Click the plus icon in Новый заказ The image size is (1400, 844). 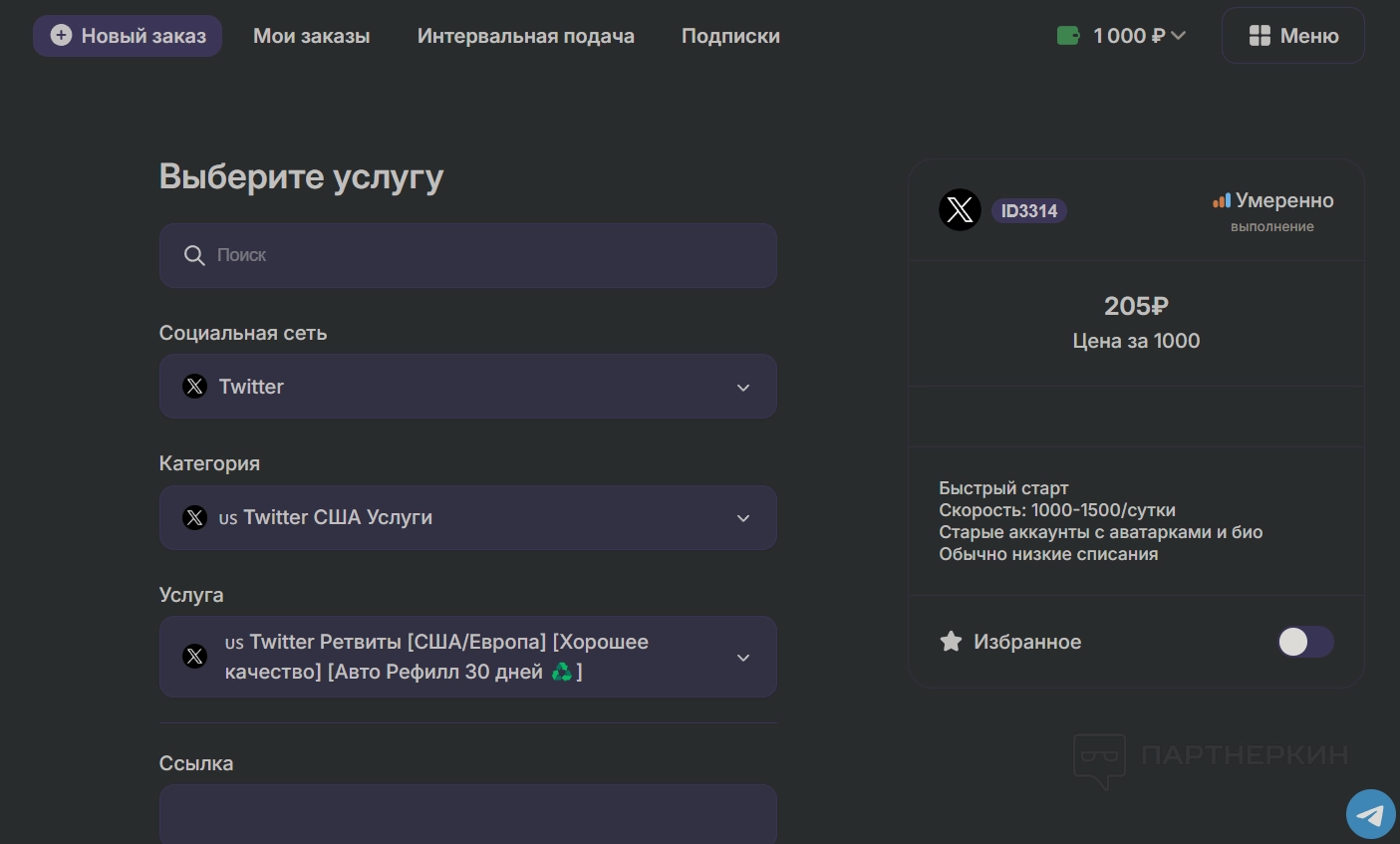pos(61,36)
